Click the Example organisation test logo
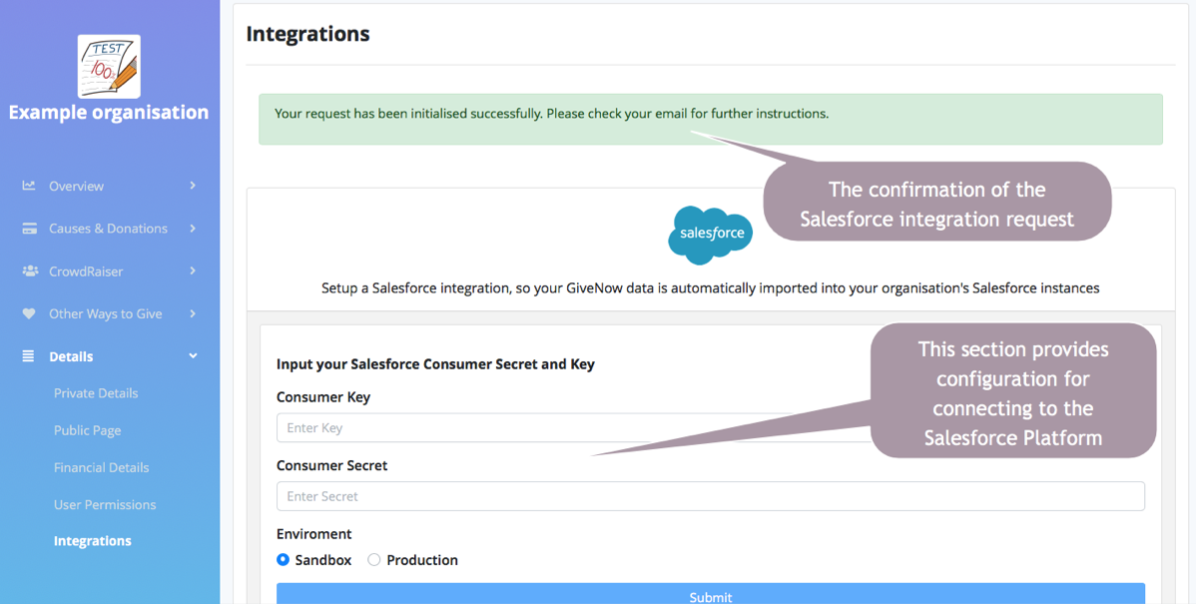The image size is (1196, 604). (x=109, y=66)
